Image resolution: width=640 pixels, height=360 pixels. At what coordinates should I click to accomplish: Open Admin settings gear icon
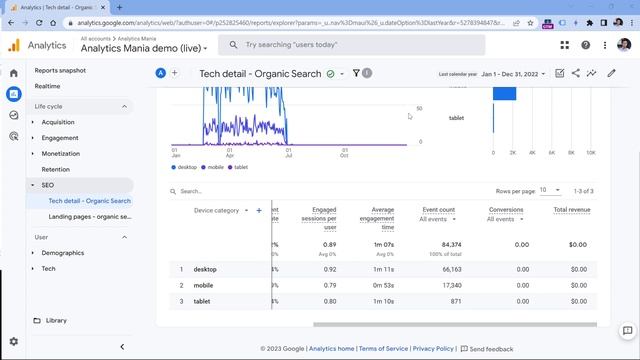coord(13,341)
